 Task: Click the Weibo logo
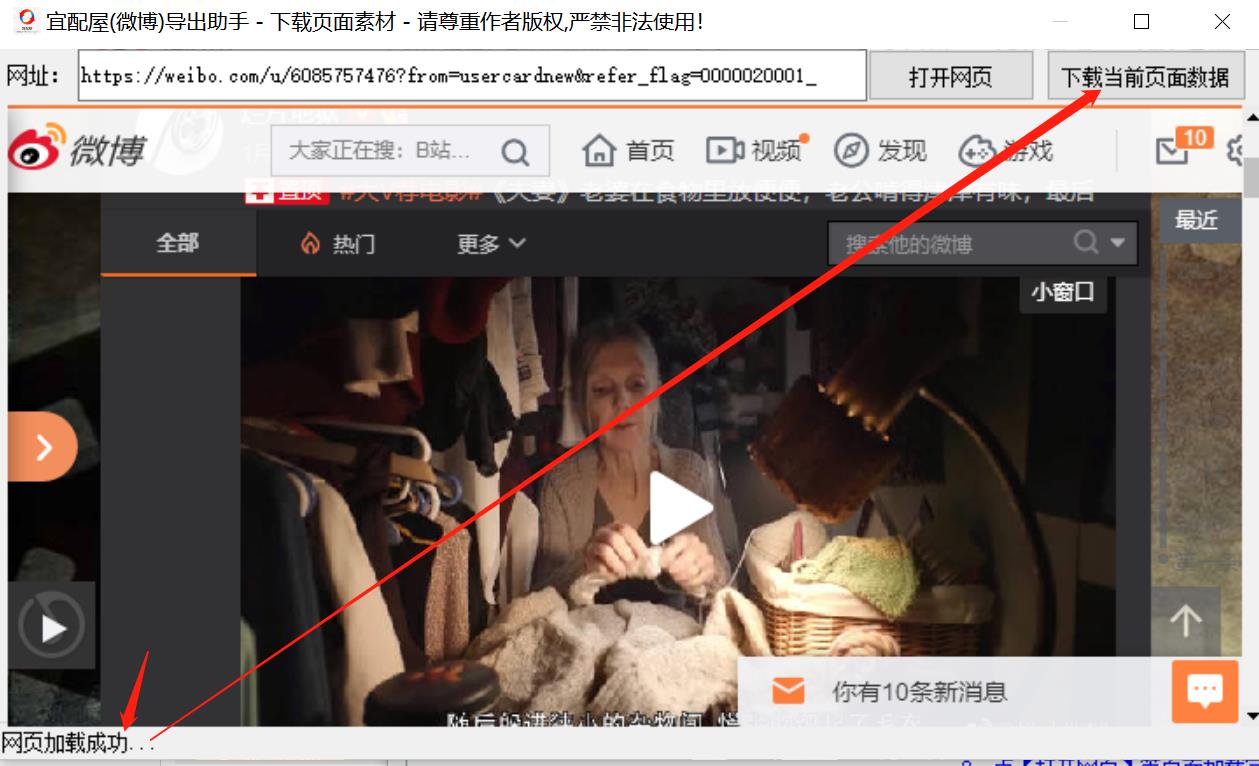[76, 148]
